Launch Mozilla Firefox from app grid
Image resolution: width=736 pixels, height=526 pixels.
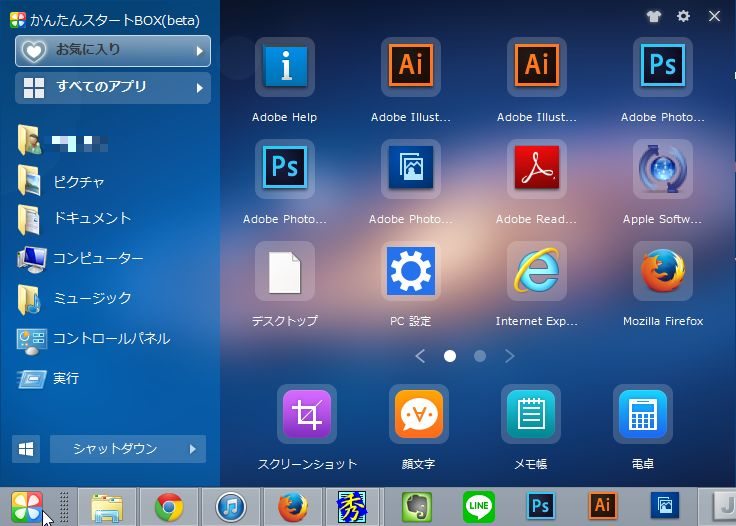(x=662, y=271)
